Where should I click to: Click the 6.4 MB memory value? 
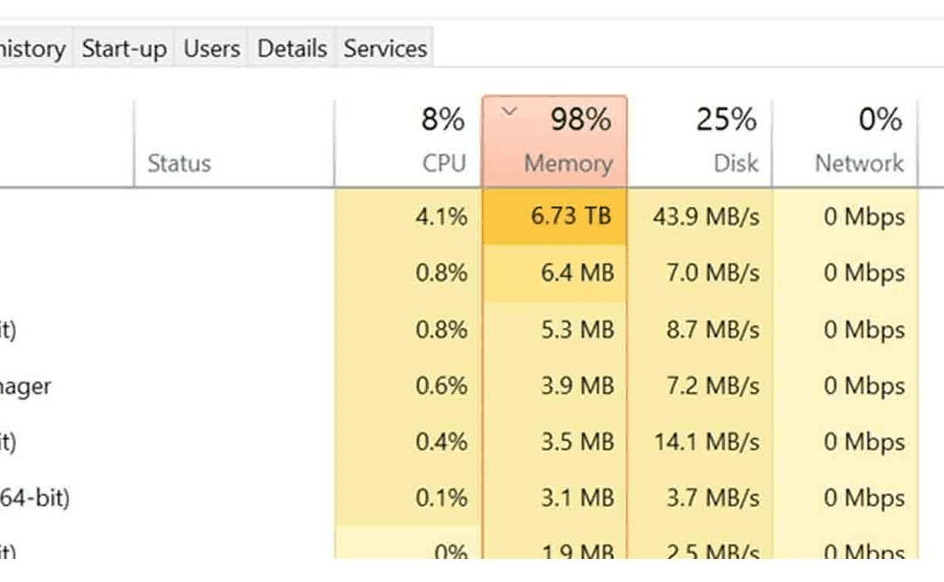[577, 273]
